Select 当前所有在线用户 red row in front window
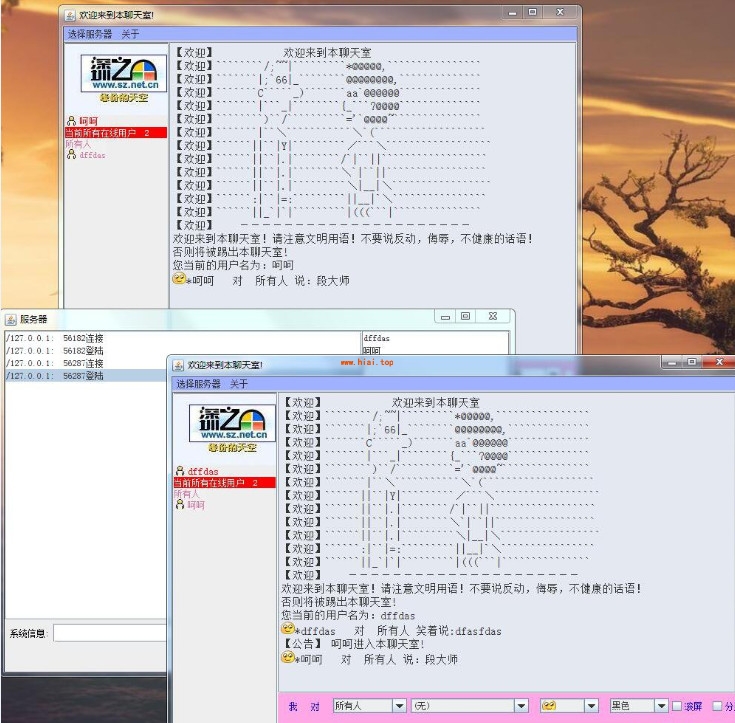The width and height of the screenshot is (735, 723). [x=225, y=482]
